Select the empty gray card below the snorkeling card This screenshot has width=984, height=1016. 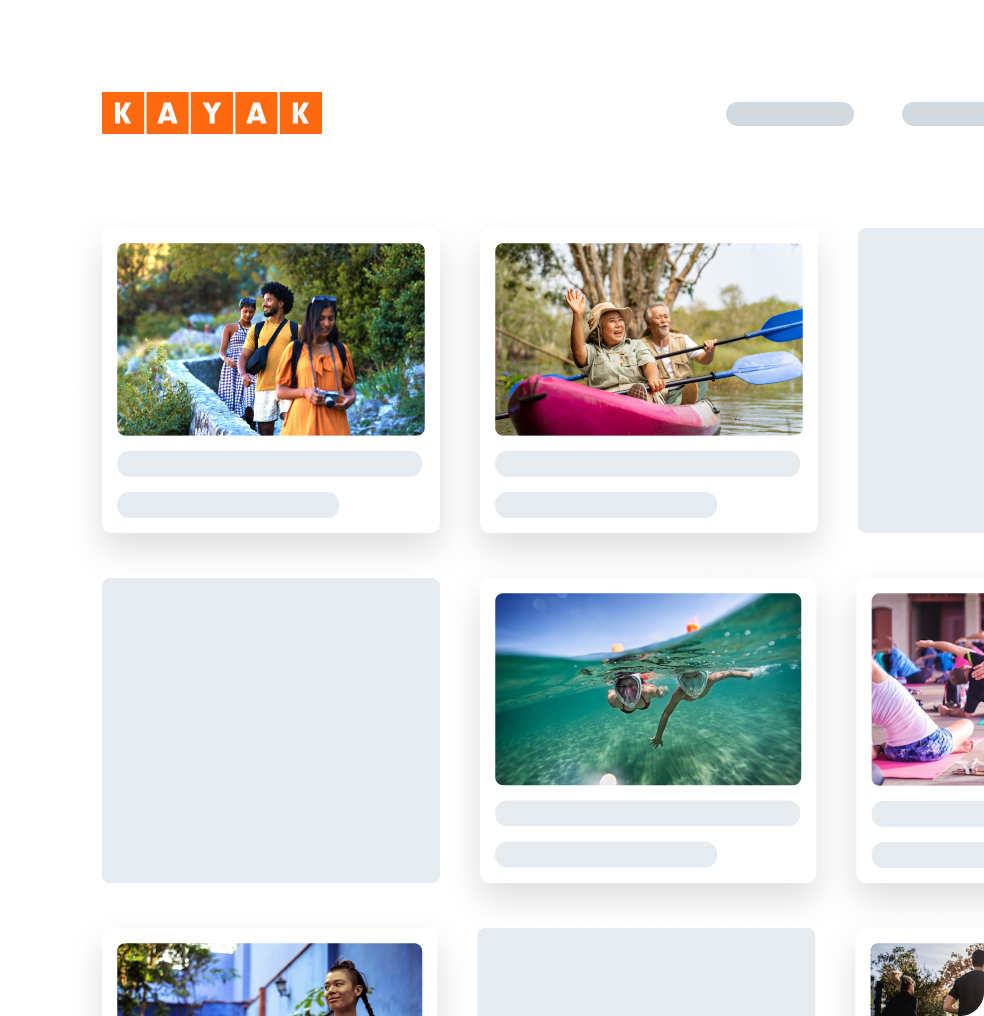[646, 972]
